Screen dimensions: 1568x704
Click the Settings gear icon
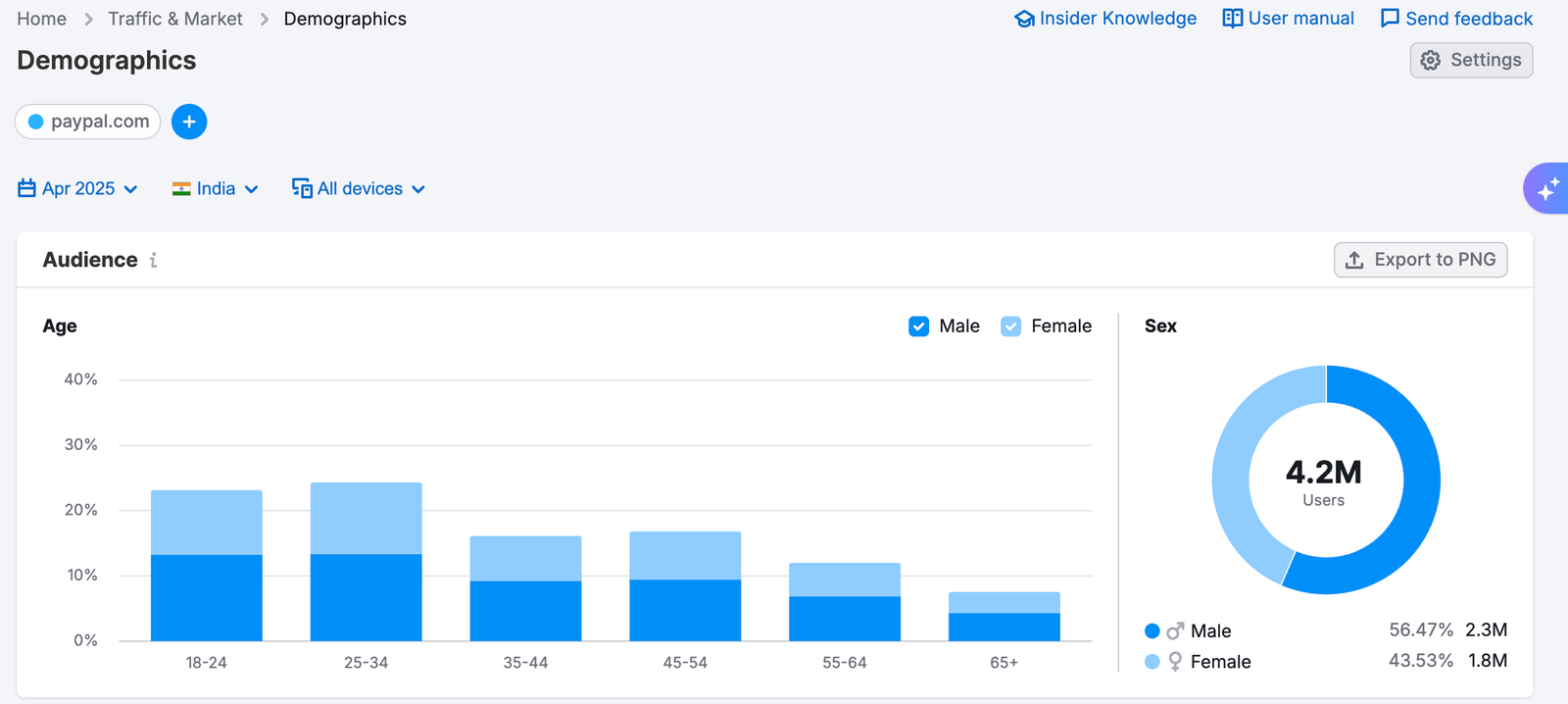pos(1431,60)
